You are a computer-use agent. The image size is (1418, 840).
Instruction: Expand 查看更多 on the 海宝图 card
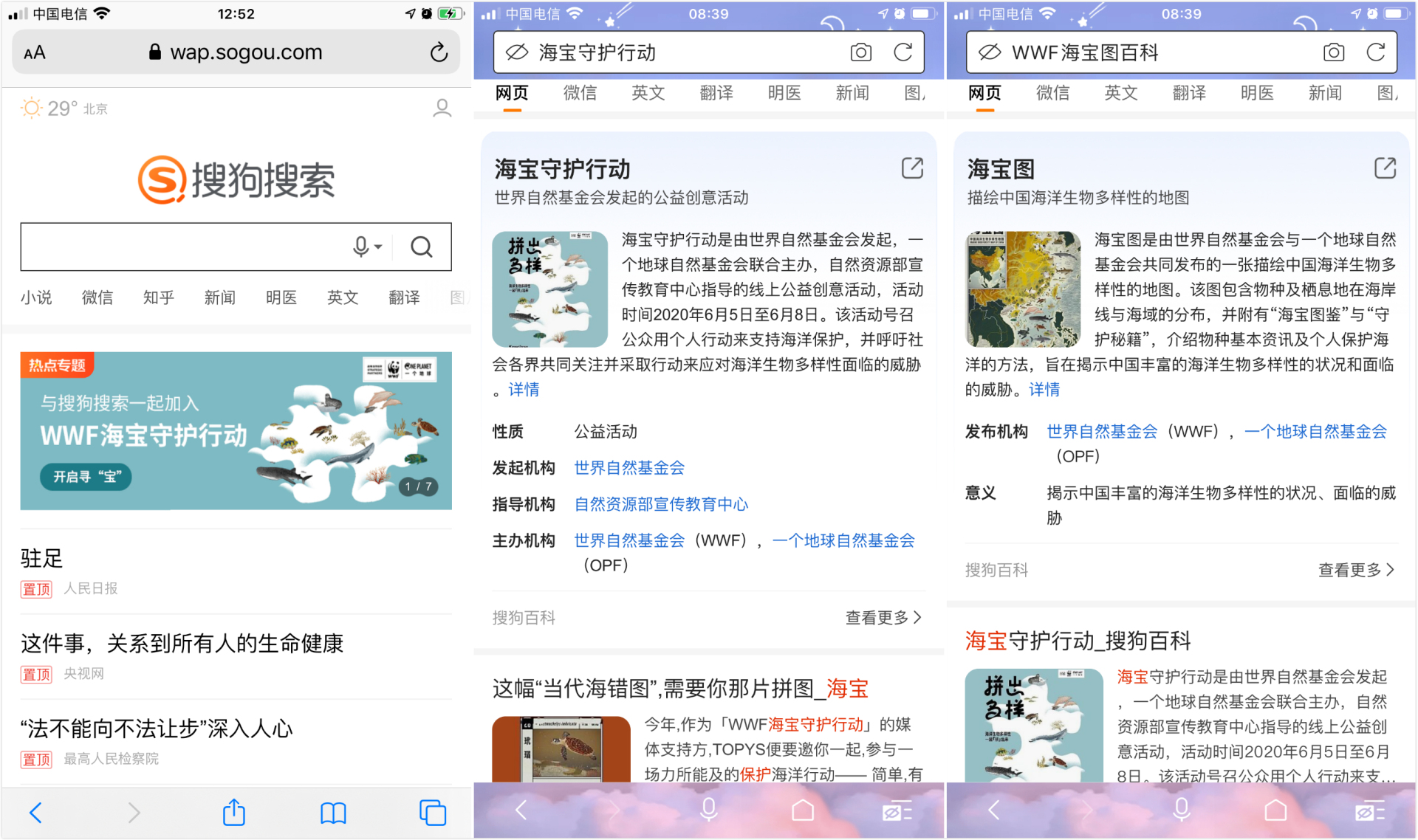pyautogui.click(x=1356, y=570)
